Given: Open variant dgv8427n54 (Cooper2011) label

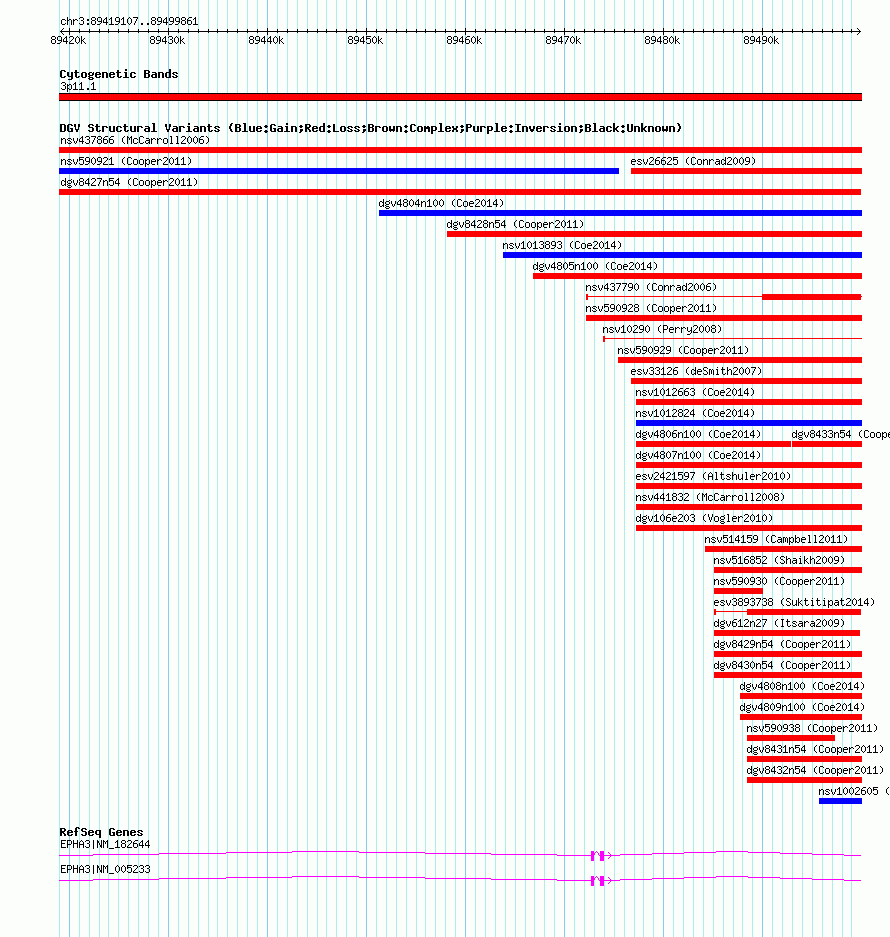Looking at the screenshot, I should pyautogui.click(x=129, y=182).
